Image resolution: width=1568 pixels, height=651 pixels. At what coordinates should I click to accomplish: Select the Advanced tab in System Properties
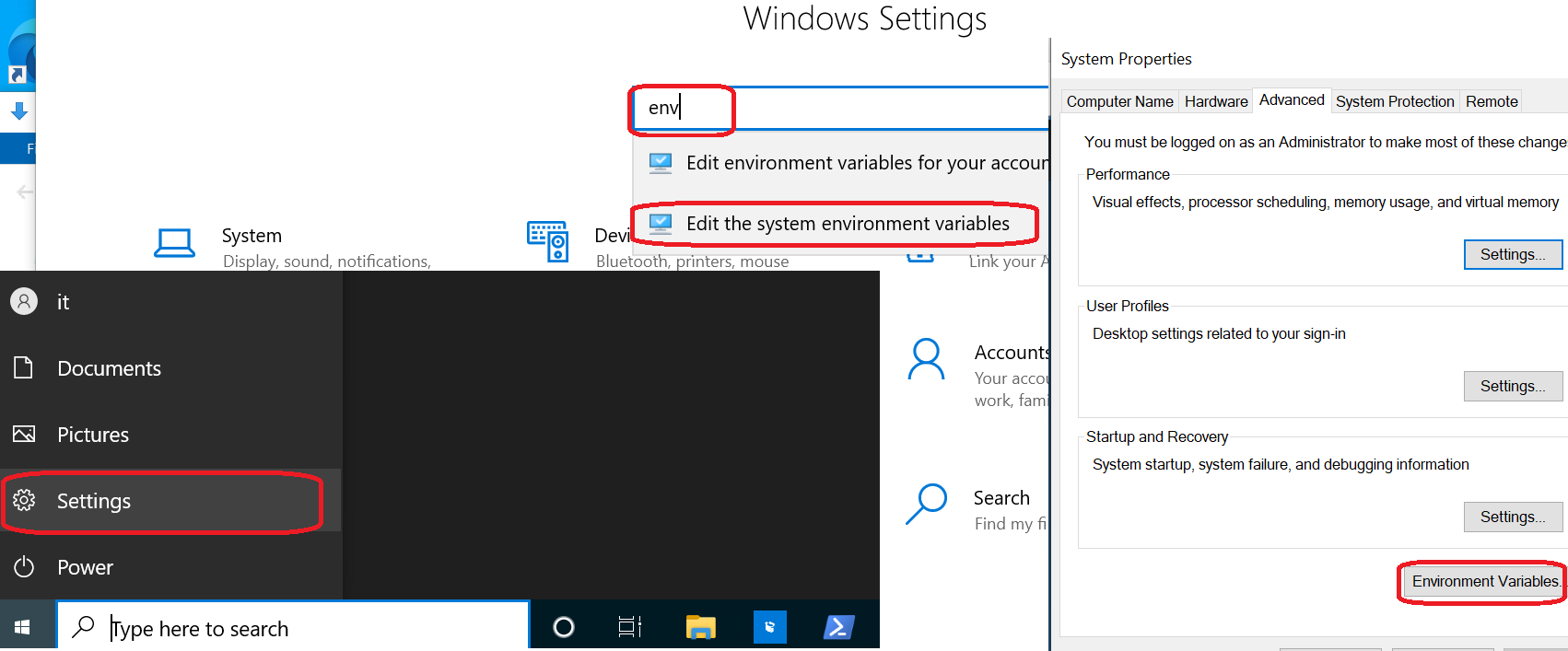[x=1292, y=99]
